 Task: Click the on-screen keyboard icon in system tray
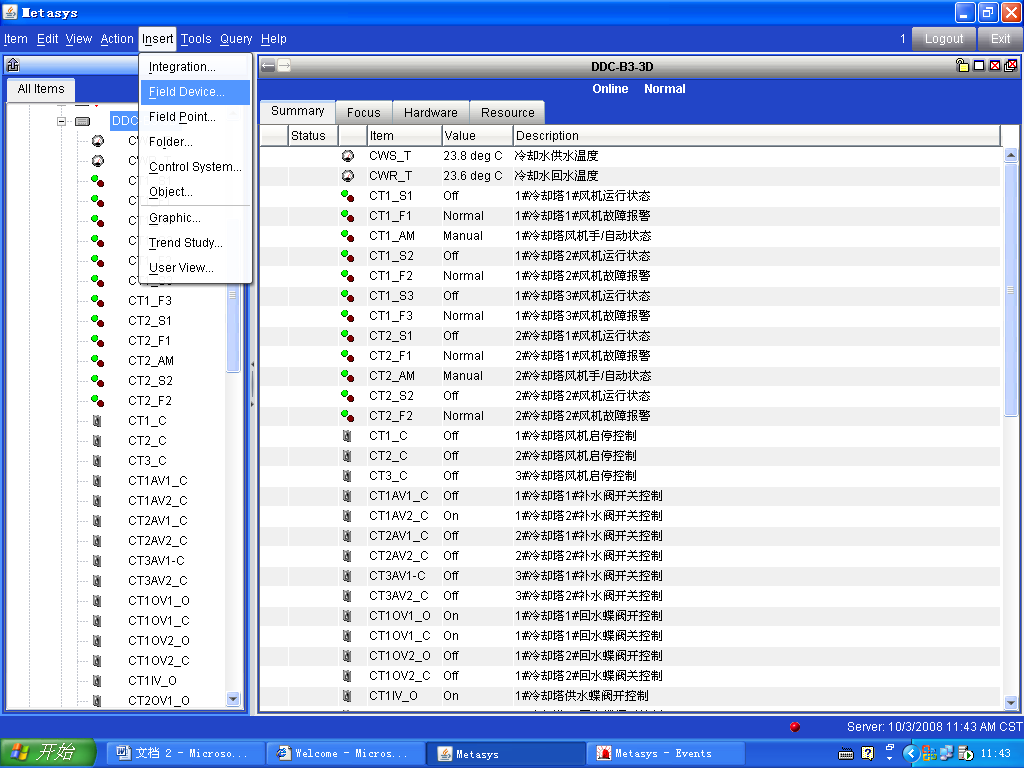846,753
